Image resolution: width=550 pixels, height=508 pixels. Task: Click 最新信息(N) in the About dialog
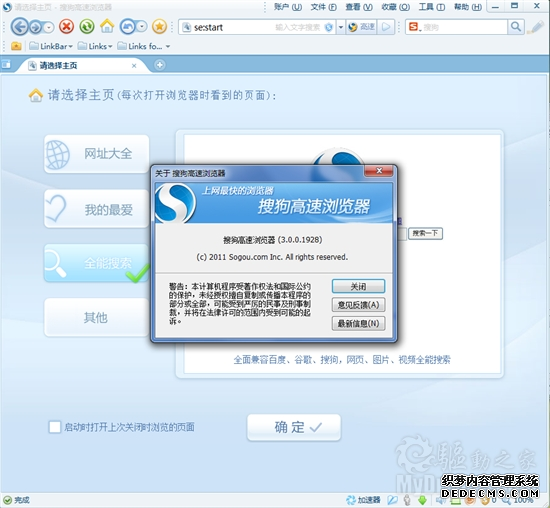[x=358, y=323]
